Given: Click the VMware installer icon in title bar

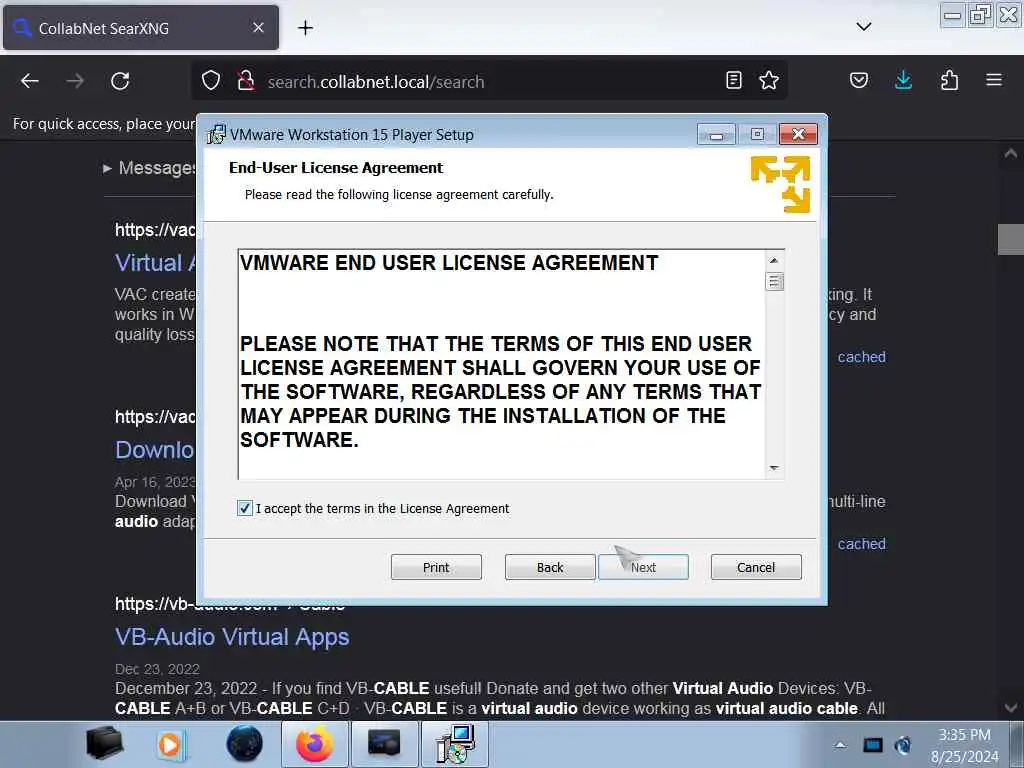Looking at the screenshot, I should (x=216, y=134).
